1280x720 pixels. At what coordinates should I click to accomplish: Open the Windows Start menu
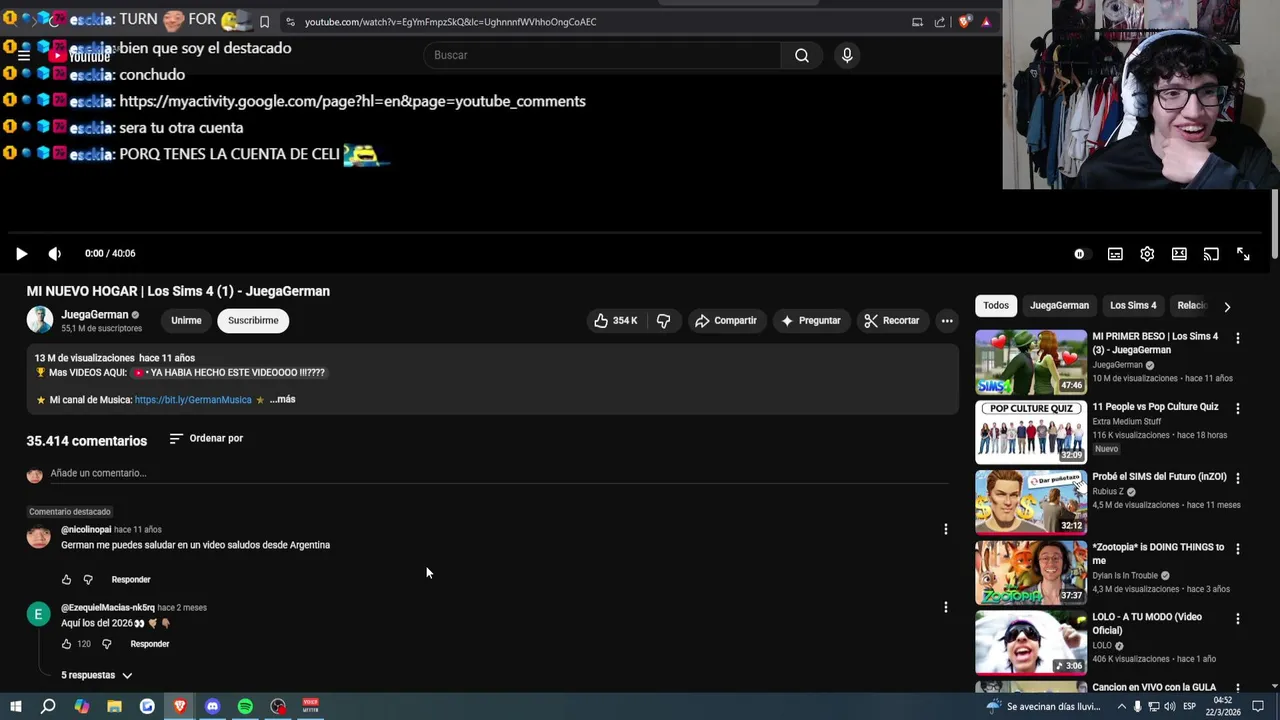point(15,707)
